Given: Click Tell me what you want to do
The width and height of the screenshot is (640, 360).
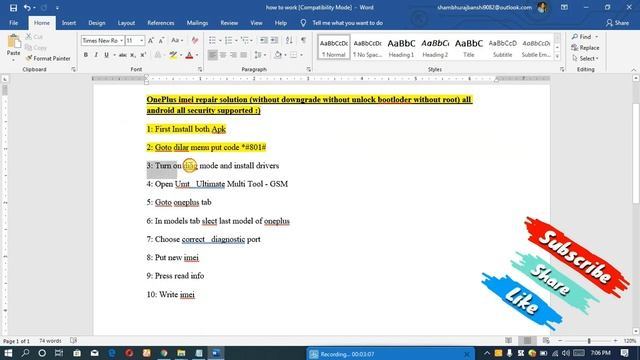Looking at the screenshot, I should [347, 23].
